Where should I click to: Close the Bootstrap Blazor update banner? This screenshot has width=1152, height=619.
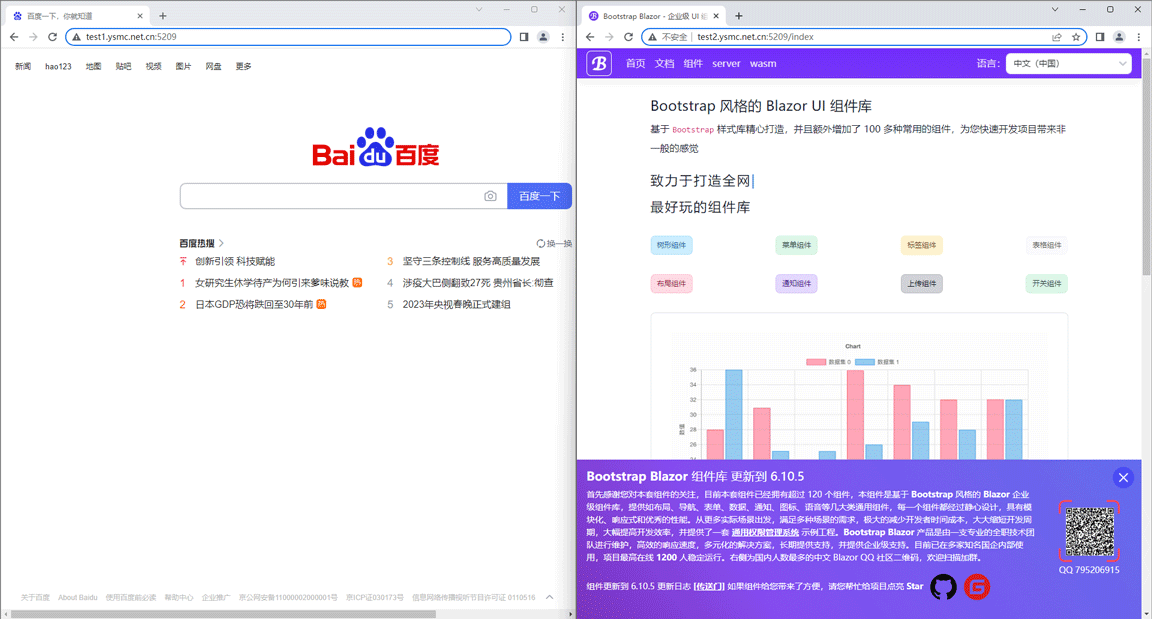(x=1123, y=478)
